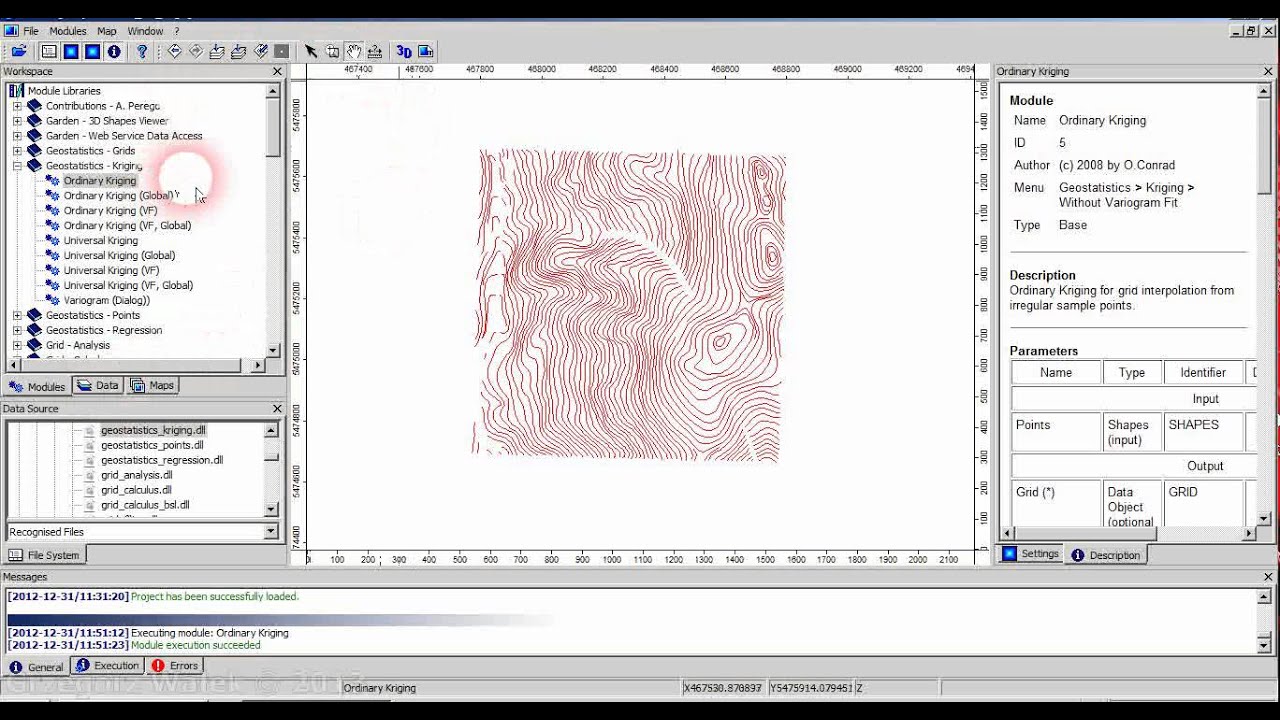This screenshot has width=1280, height=720.
Task: Expand the Contributions - A. Perego library
Action: [17, 106]
